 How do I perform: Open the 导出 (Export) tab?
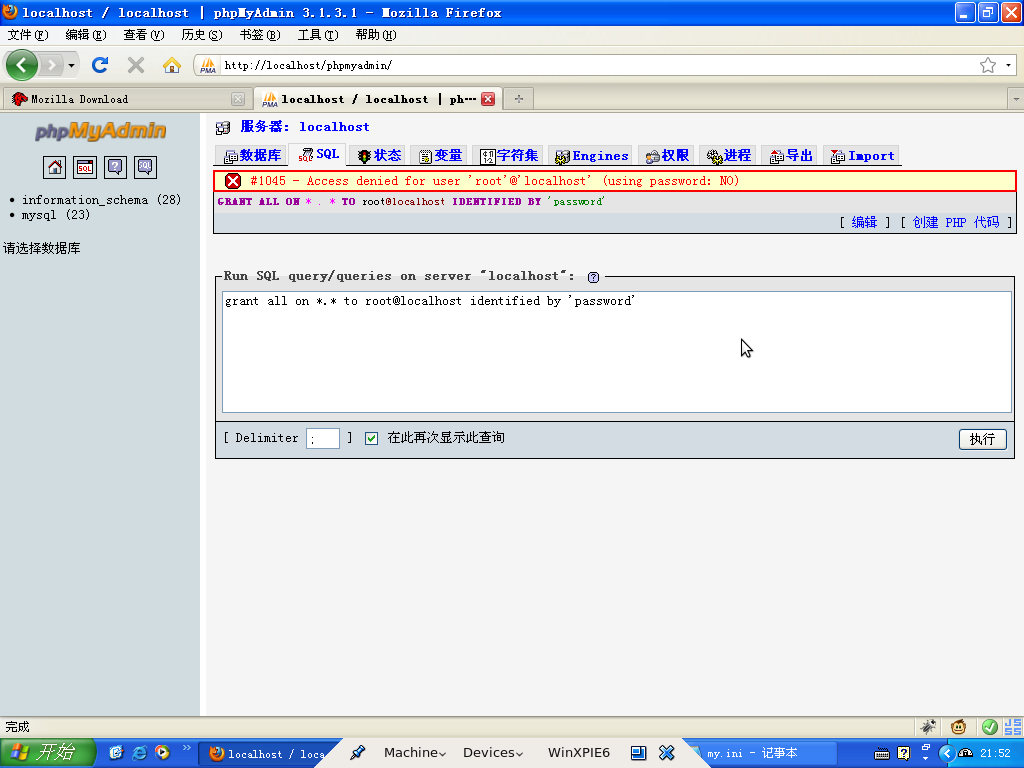click(790, 155)
